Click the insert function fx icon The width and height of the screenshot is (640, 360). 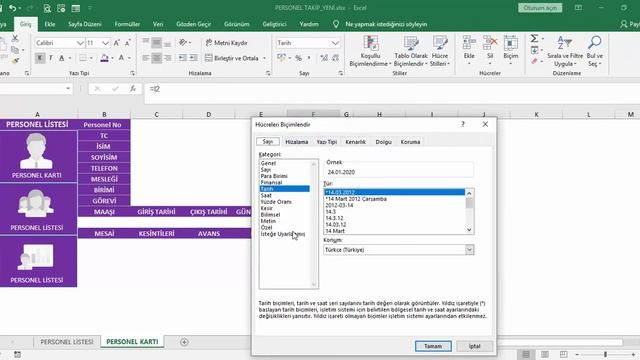point(133,89)
